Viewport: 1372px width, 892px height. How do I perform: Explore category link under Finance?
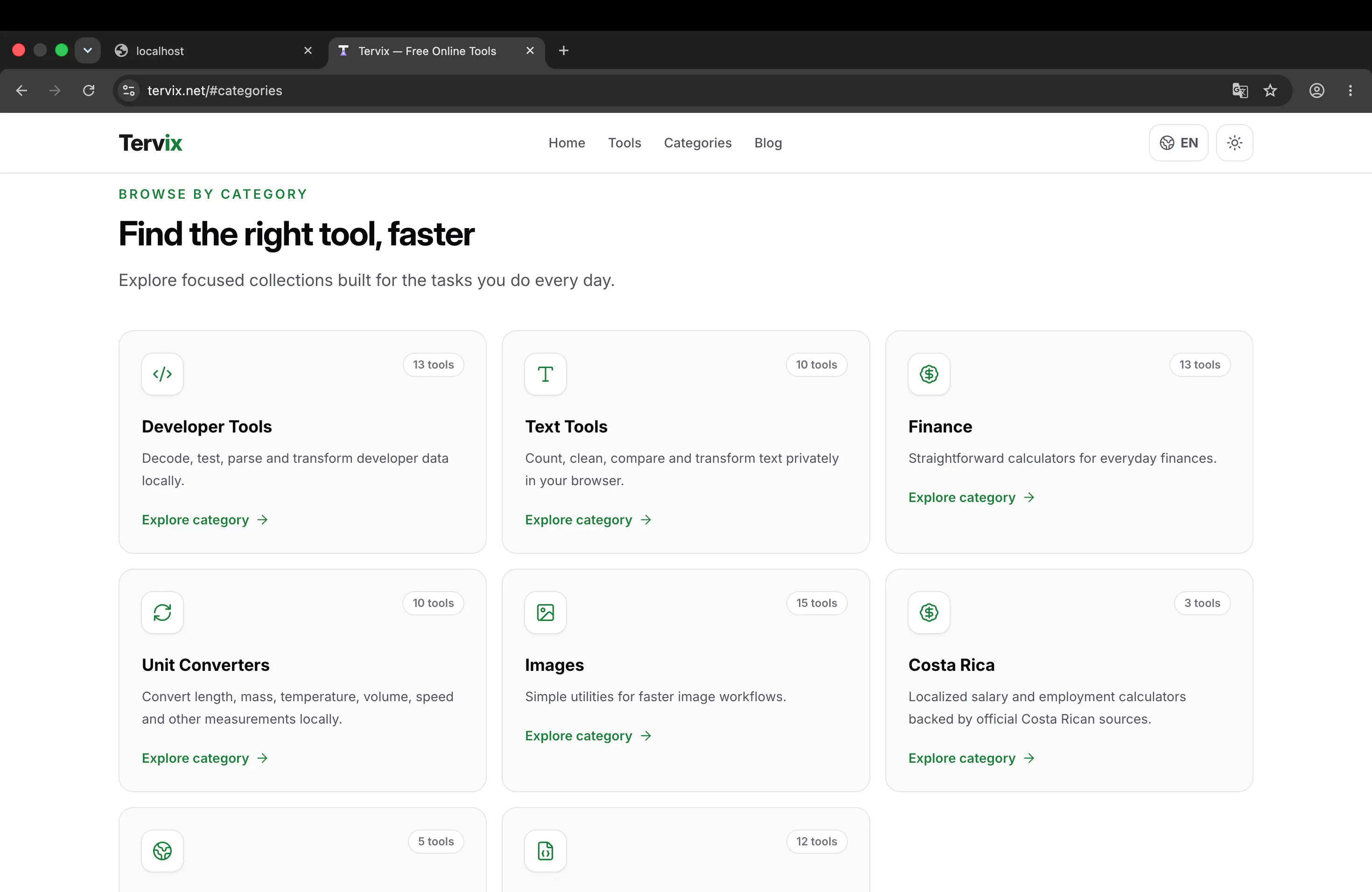(x=971, y=497)
